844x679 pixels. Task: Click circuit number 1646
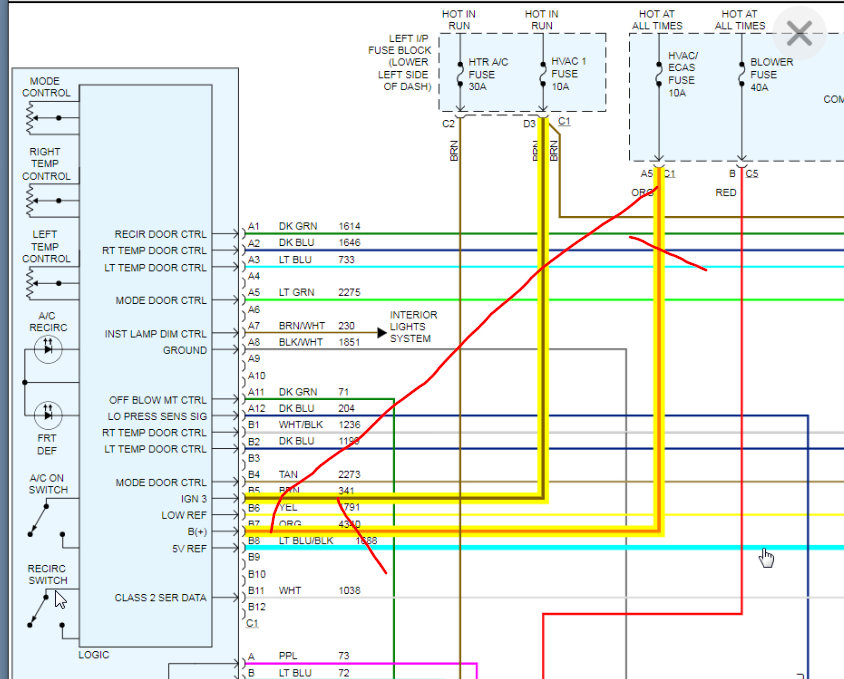[349, 243]
